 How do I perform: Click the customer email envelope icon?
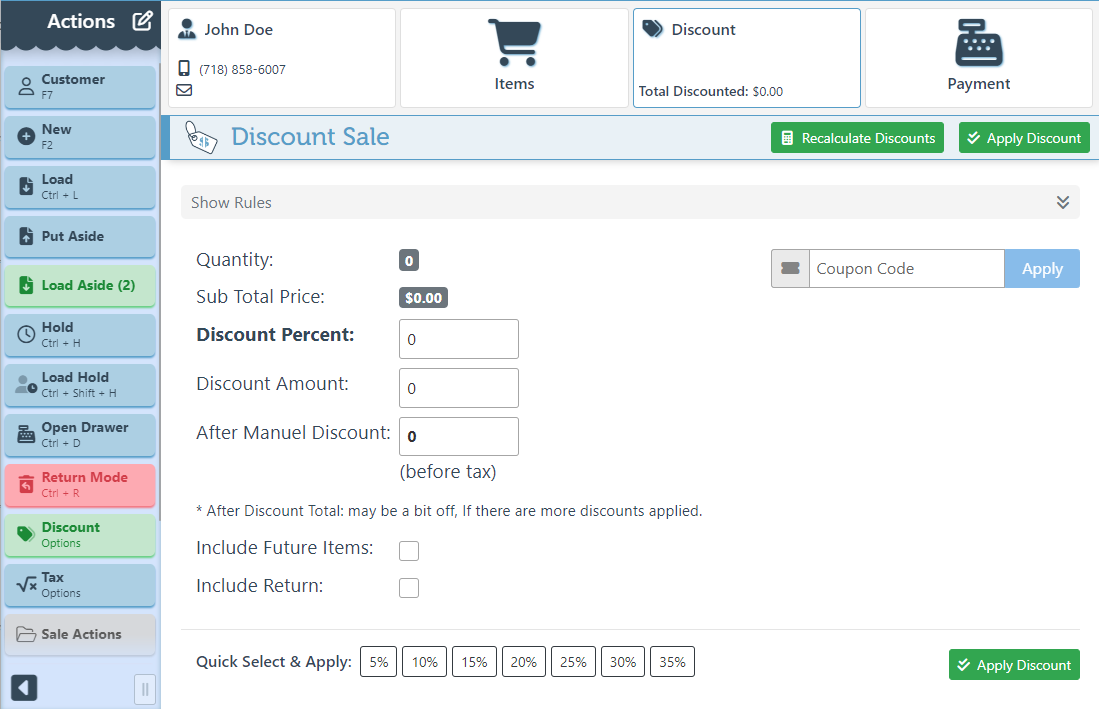click(184, 90)
